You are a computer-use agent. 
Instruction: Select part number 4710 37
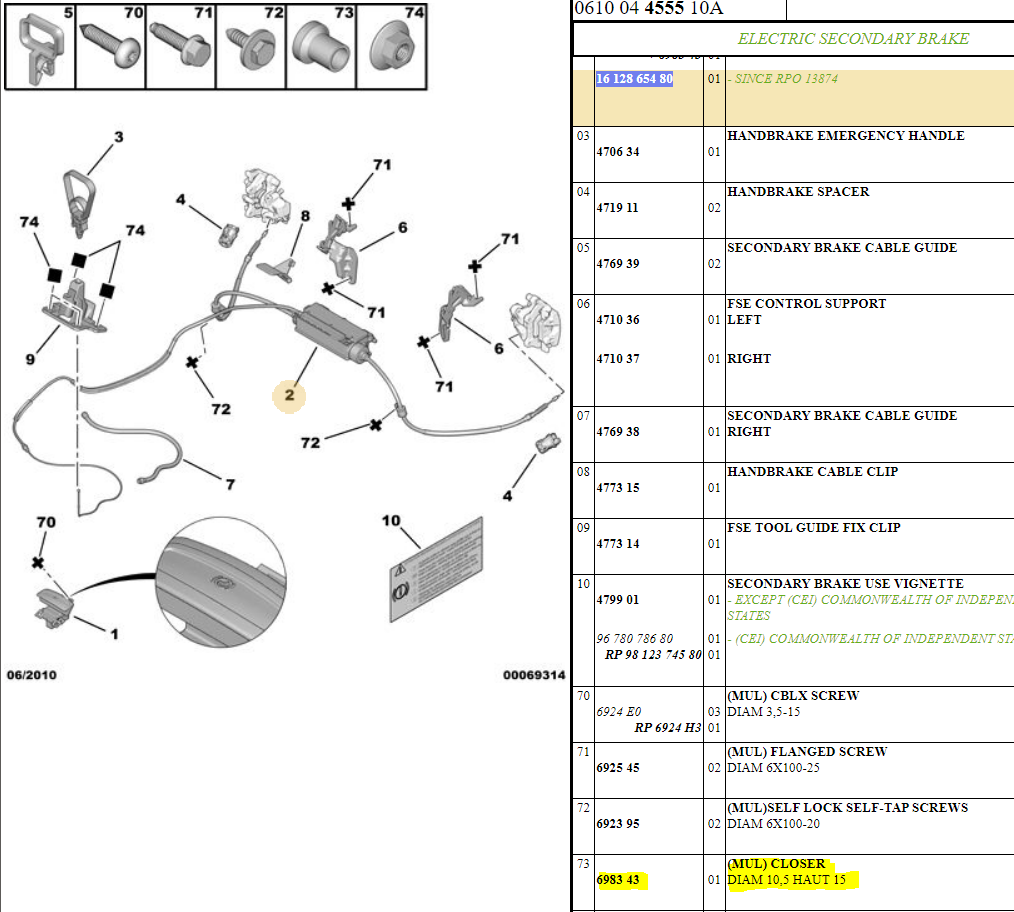(x=618, y=358)
